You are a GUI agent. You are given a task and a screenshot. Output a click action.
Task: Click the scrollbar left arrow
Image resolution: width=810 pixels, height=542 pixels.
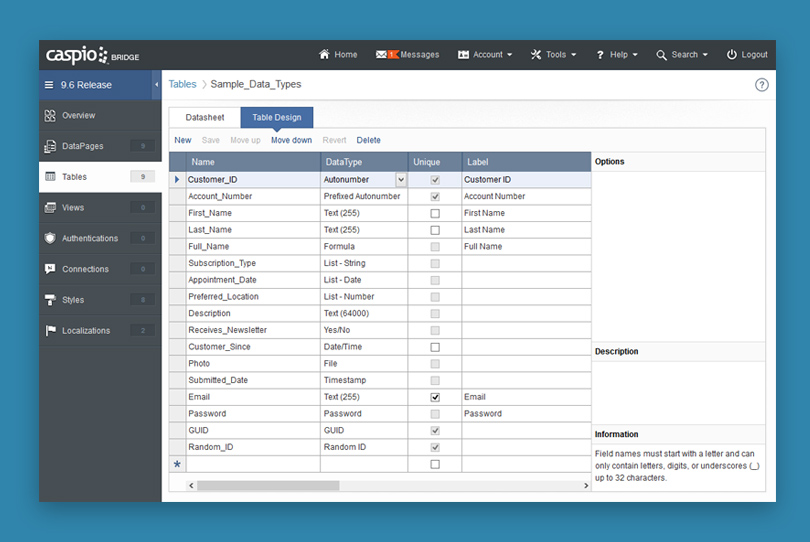[191, 486]
